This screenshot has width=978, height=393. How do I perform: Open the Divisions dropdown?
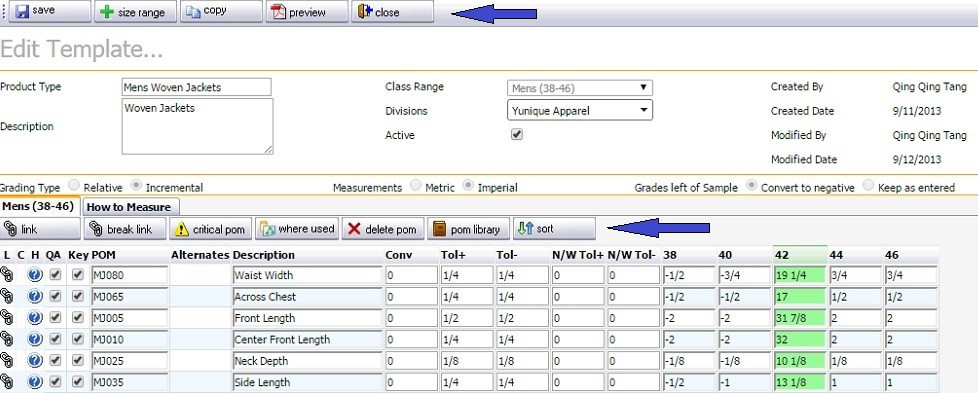tap(580, 110)
